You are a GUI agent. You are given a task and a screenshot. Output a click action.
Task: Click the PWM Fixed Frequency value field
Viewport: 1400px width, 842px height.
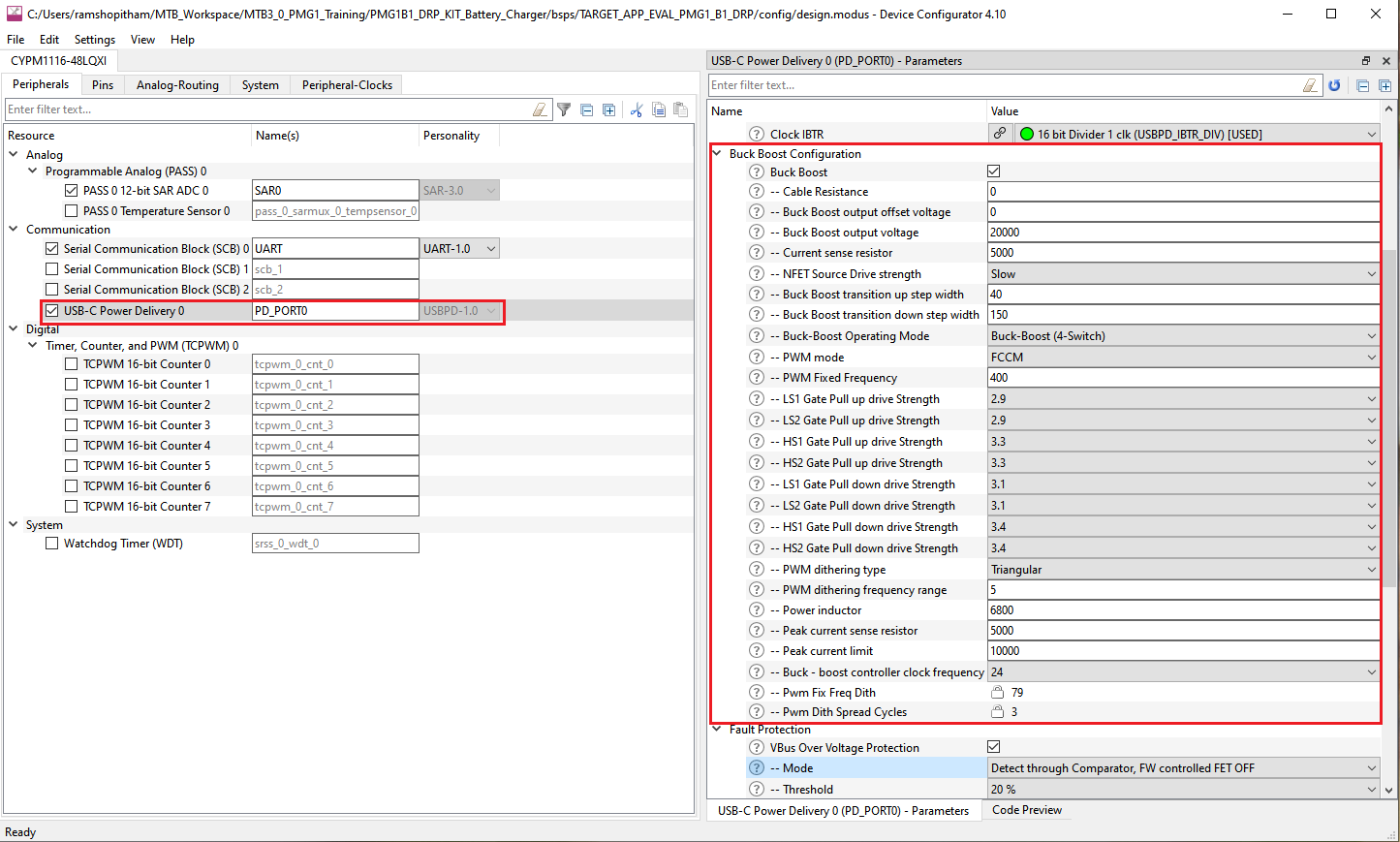1183,378
